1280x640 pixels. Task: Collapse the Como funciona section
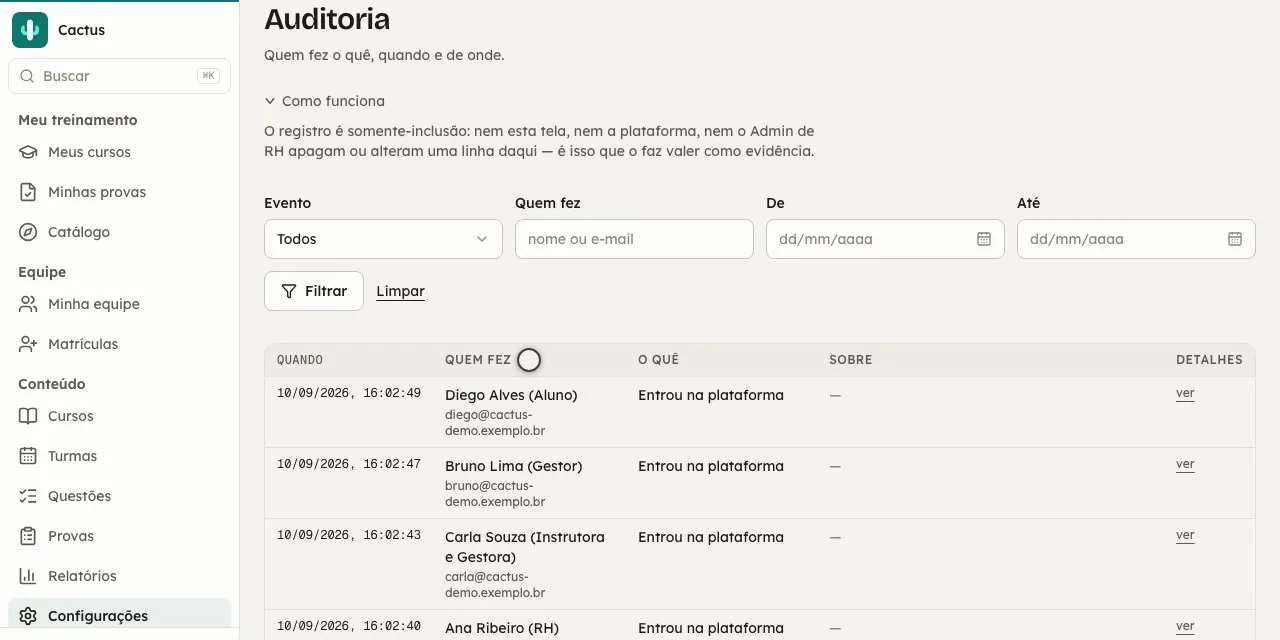click(325, 101)
